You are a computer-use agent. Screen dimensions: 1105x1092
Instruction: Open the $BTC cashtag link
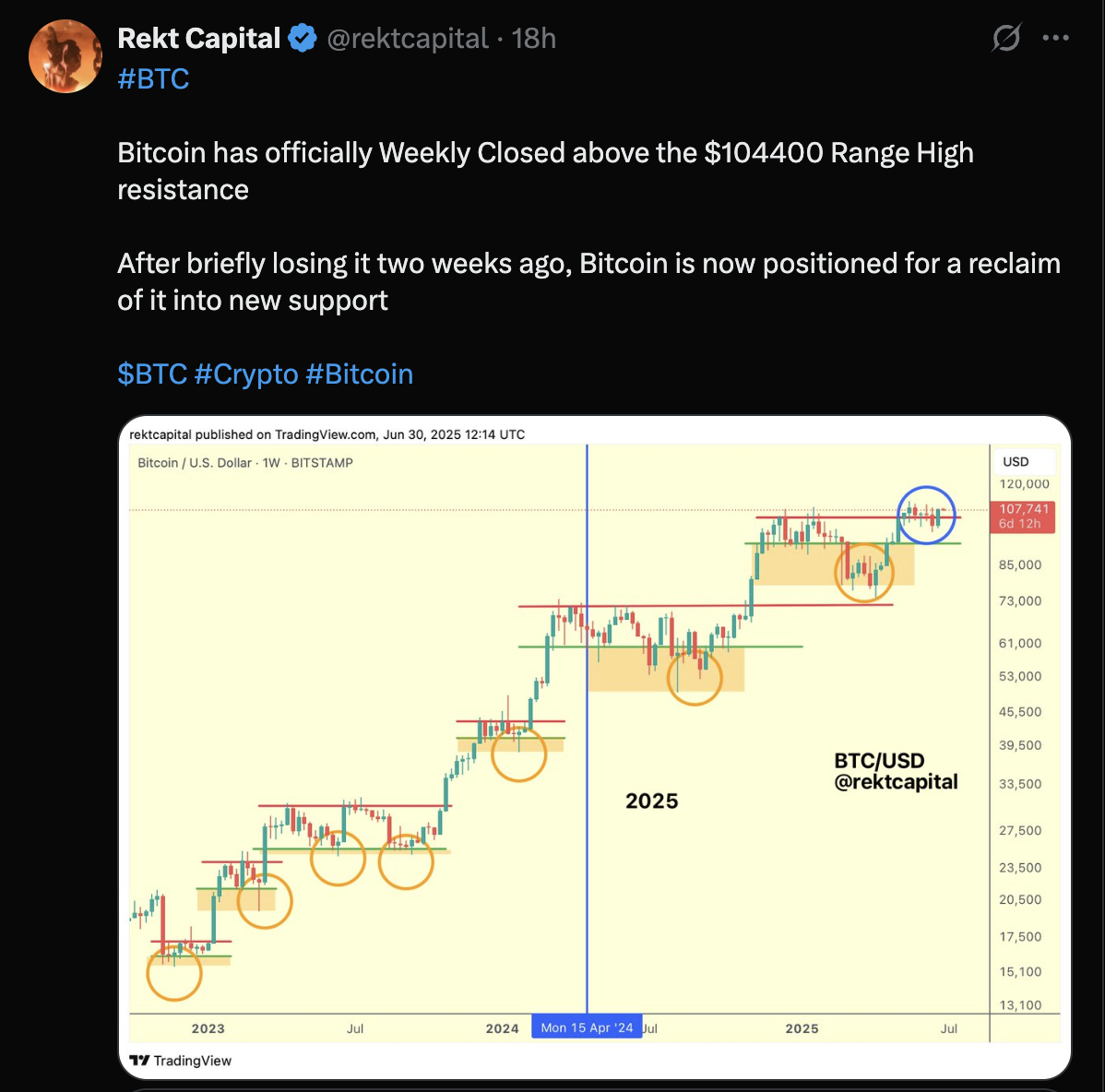pyautogui.click(x=154, y=374)
